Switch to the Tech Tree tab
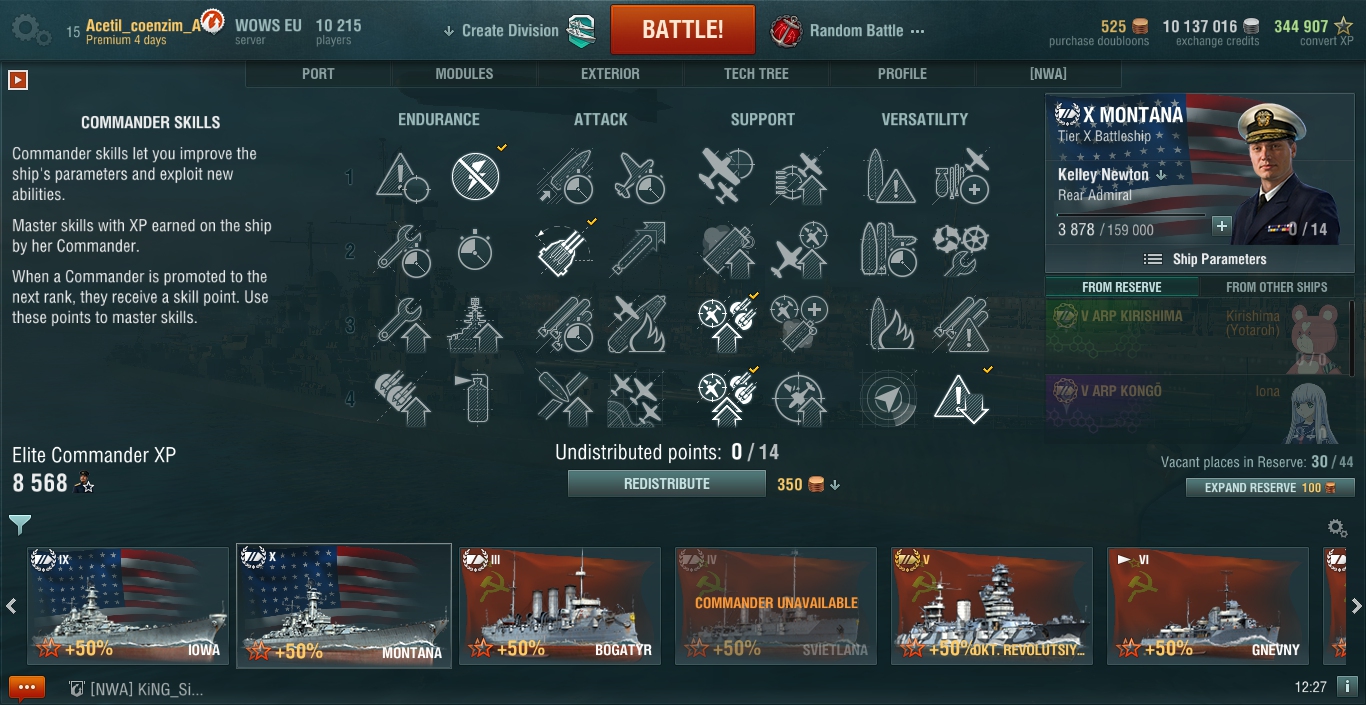The height and width of the screenshot is (705, 1366). pos(756,74)
